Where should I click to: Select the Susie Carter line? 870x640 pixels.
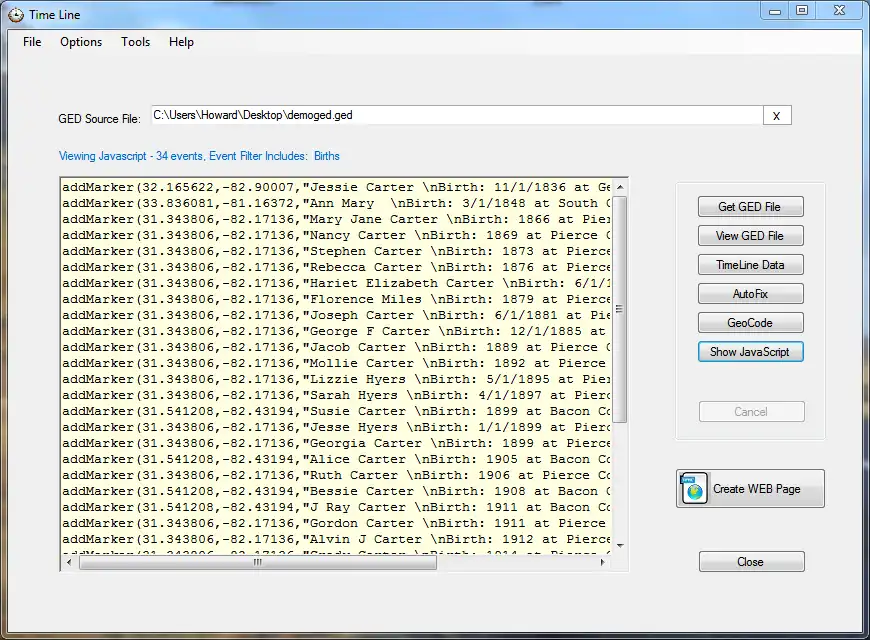336,411
